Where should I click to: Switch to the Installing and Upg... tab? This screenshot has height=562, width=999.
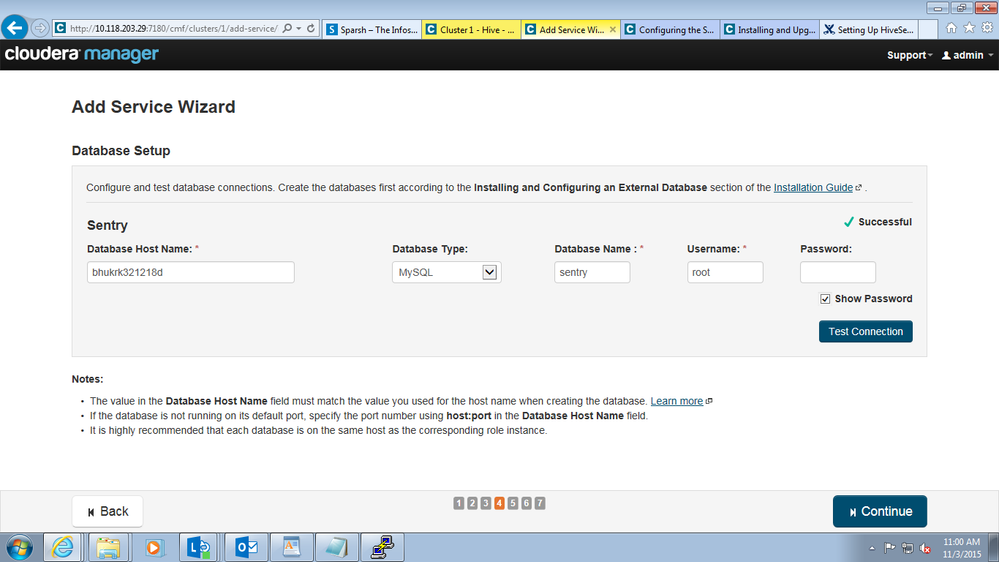[x=770, y=29]
